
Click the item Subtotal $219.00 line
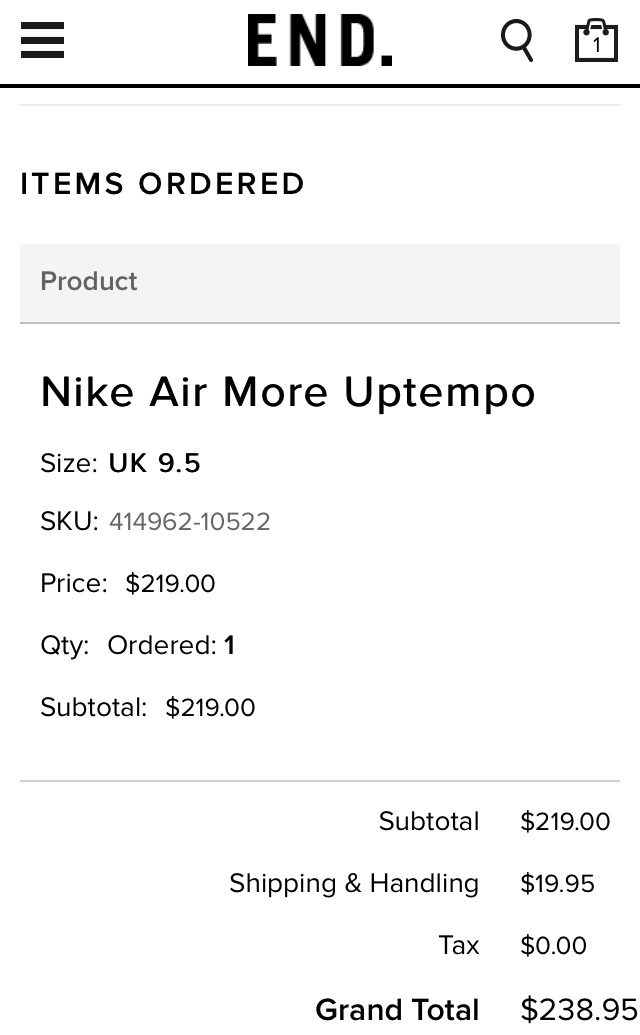(x=148, y=708)
